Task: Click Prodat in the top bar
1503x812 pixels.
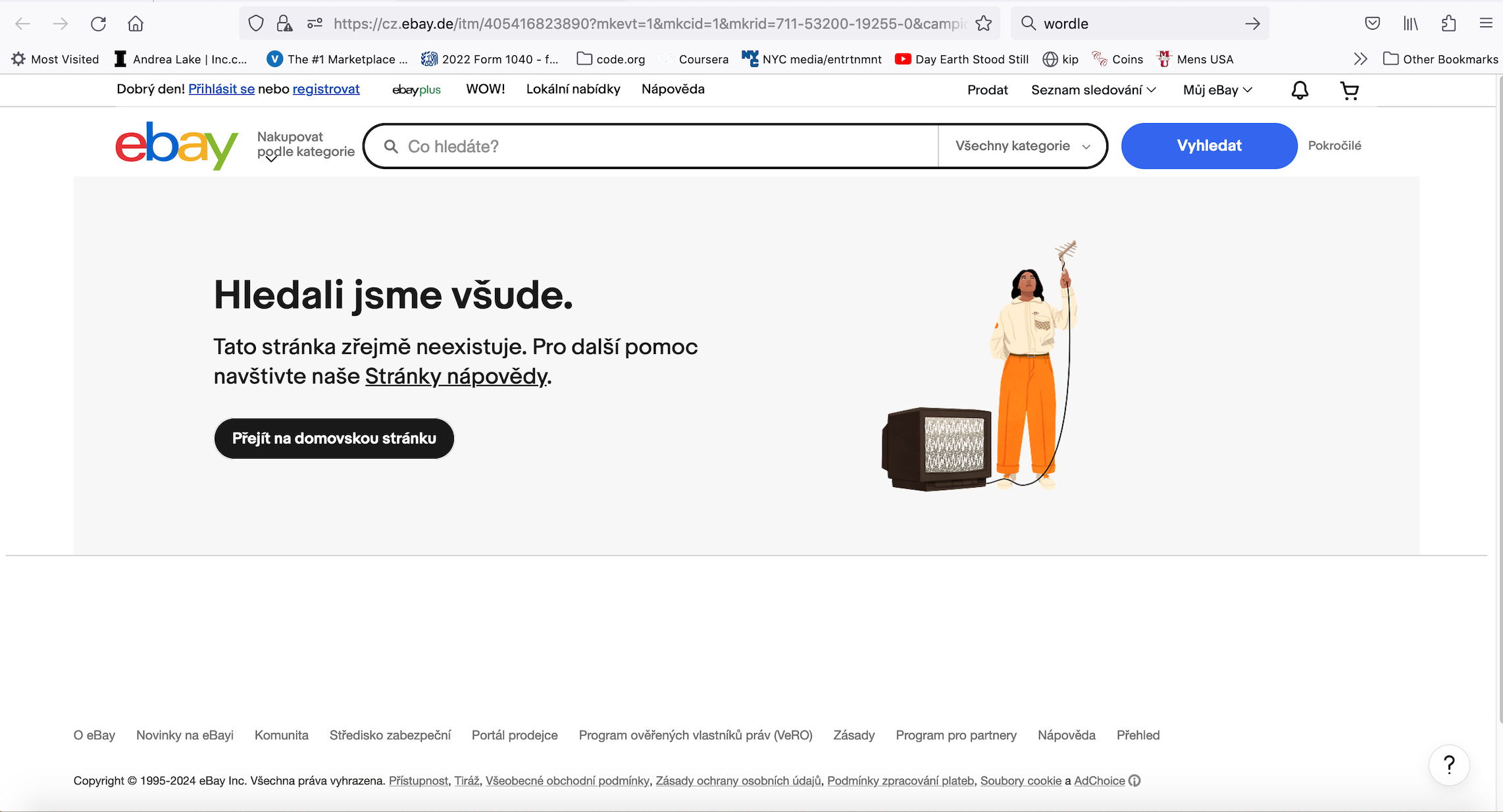Action: click(987, 90)
